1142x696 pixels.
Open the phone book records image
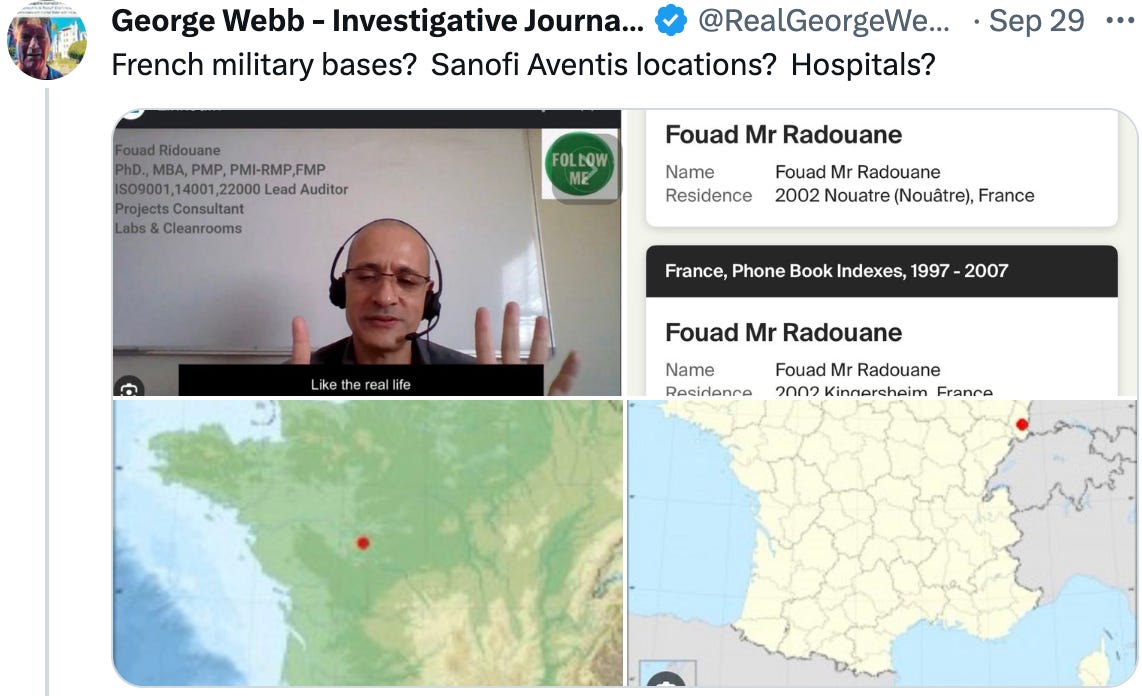click(x=882, y=253)
